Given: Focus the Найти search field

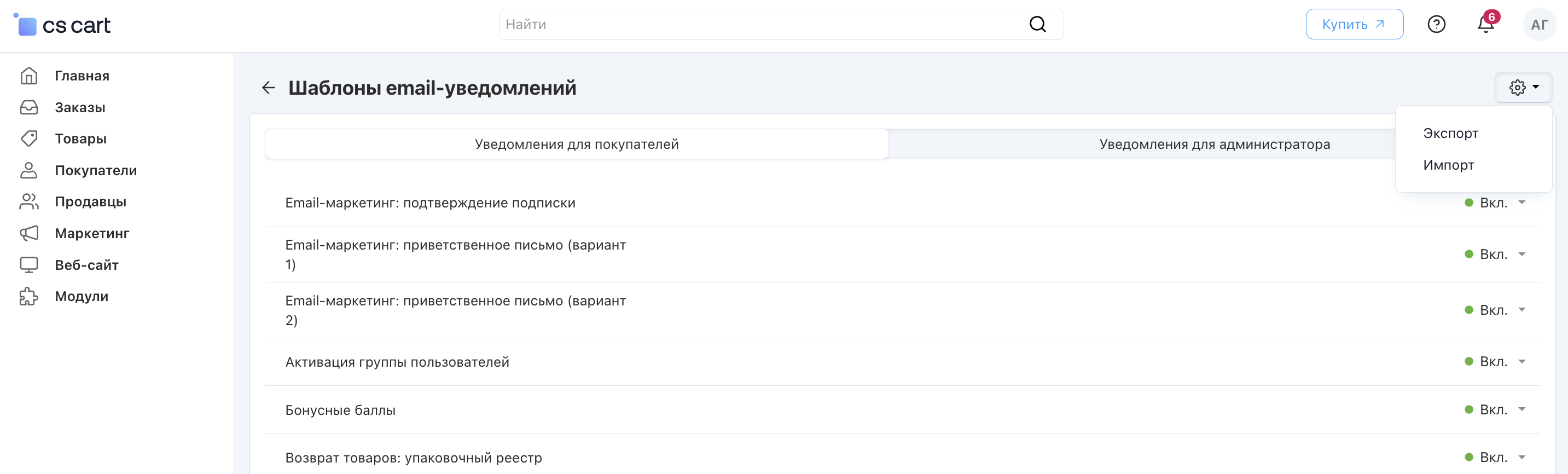Looking at the screenshot, I should point(761,25).
